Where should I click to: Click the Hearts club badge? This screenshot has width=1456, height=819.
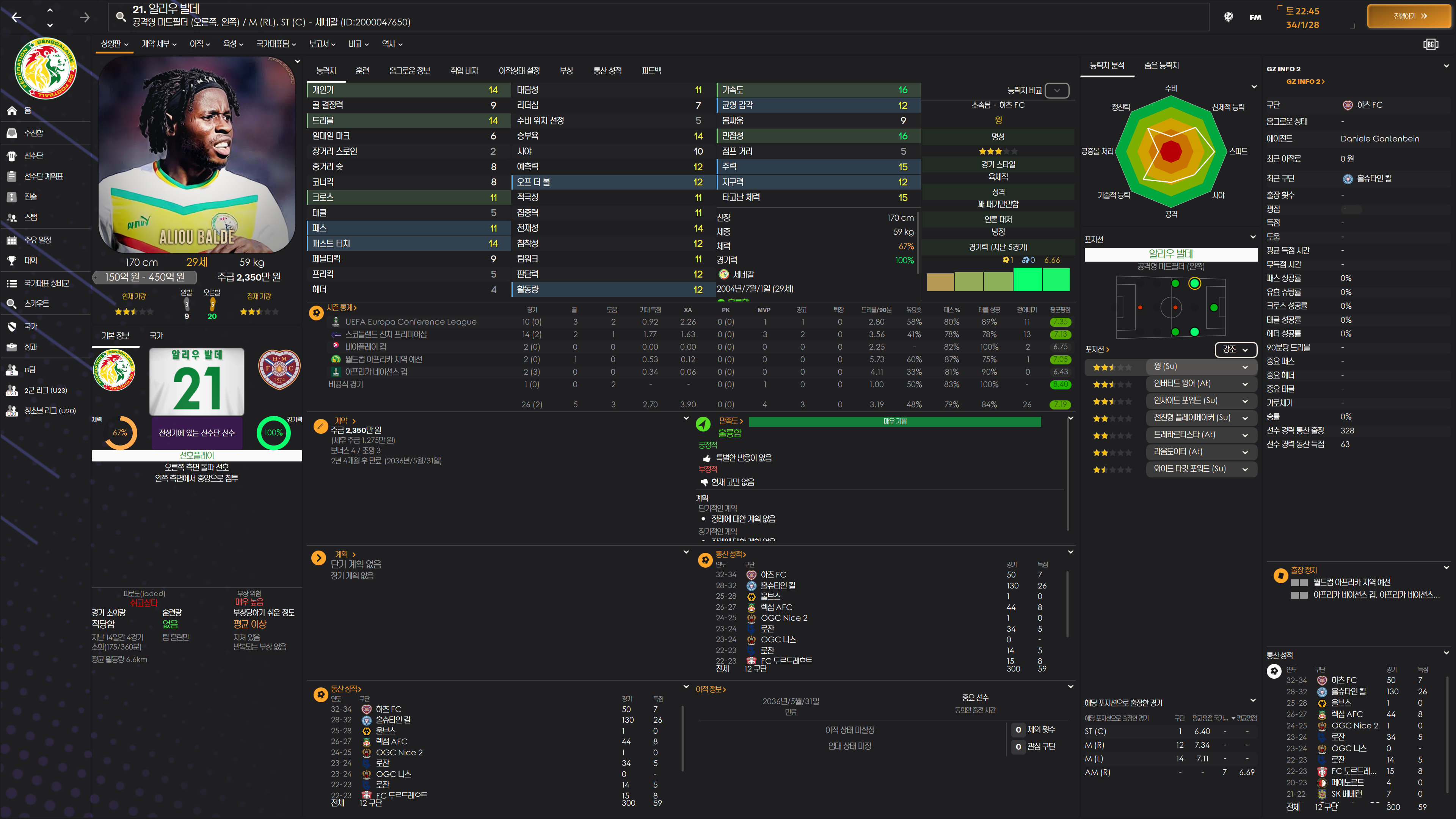tap(279, 369)
